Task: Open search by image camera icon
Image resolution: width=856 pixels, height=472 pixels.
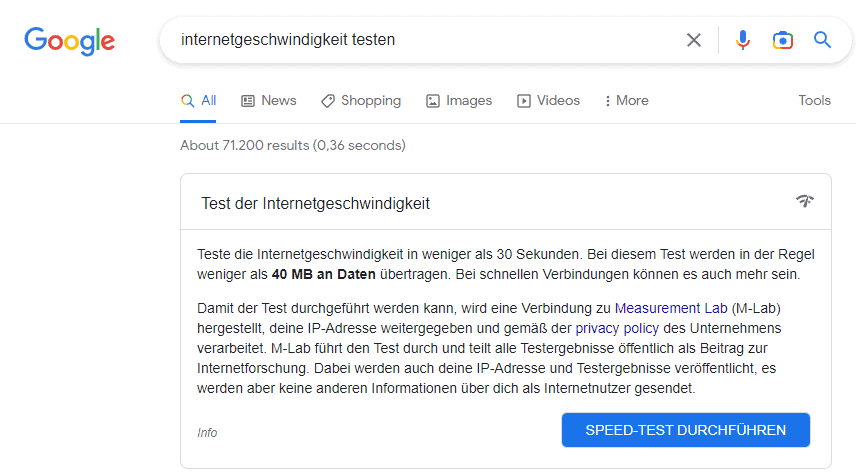Action: 782,40
